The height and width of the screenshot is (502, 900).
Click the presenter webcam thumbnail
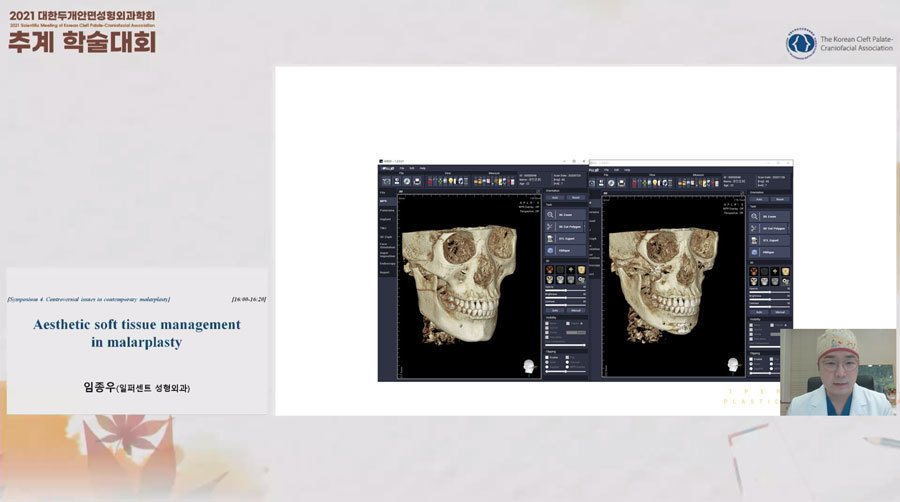(x=838, y=372)
